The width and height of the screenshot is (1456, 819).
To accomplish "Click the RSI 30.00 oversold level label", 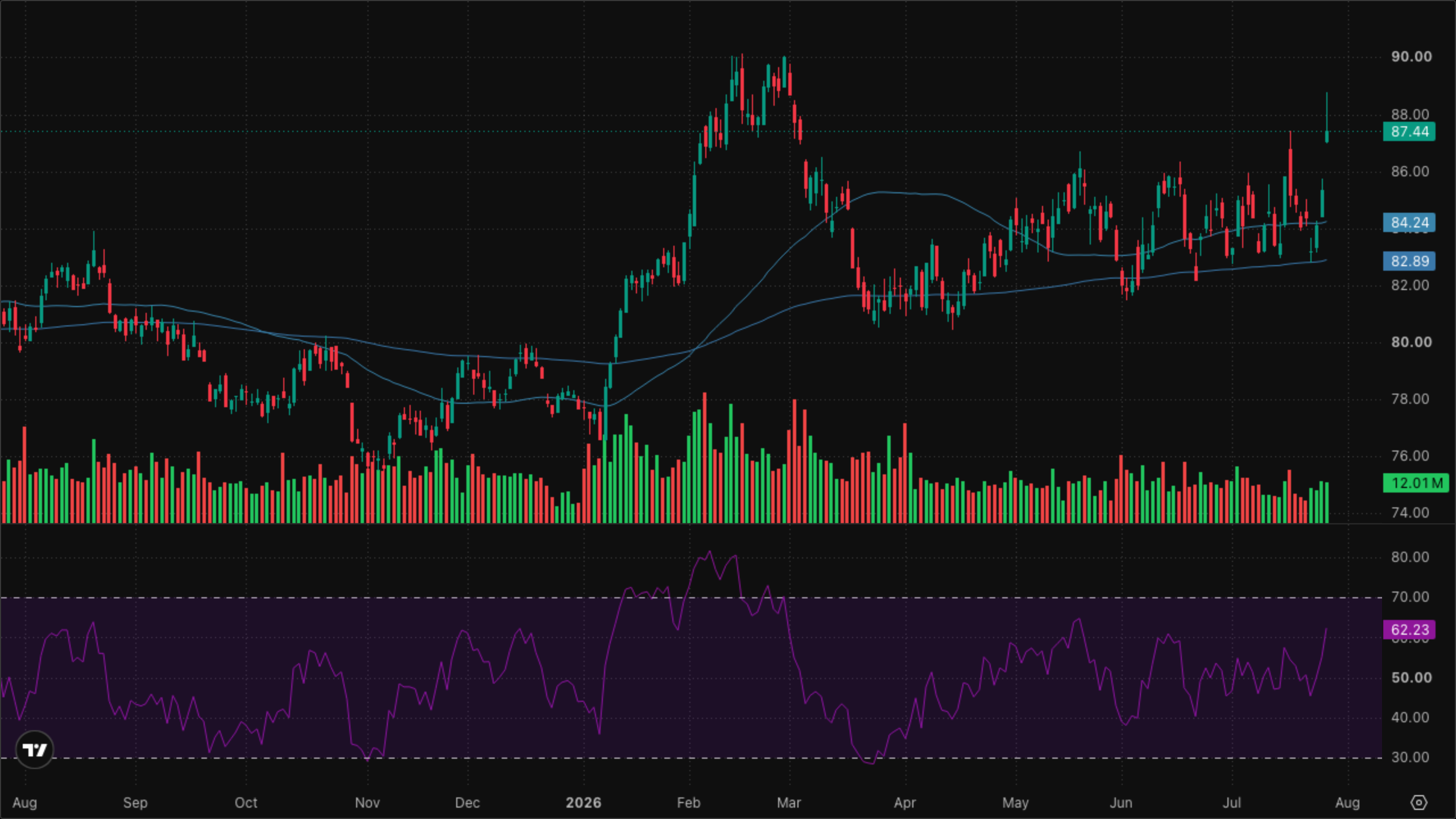I will click(x=1410, y=757).
